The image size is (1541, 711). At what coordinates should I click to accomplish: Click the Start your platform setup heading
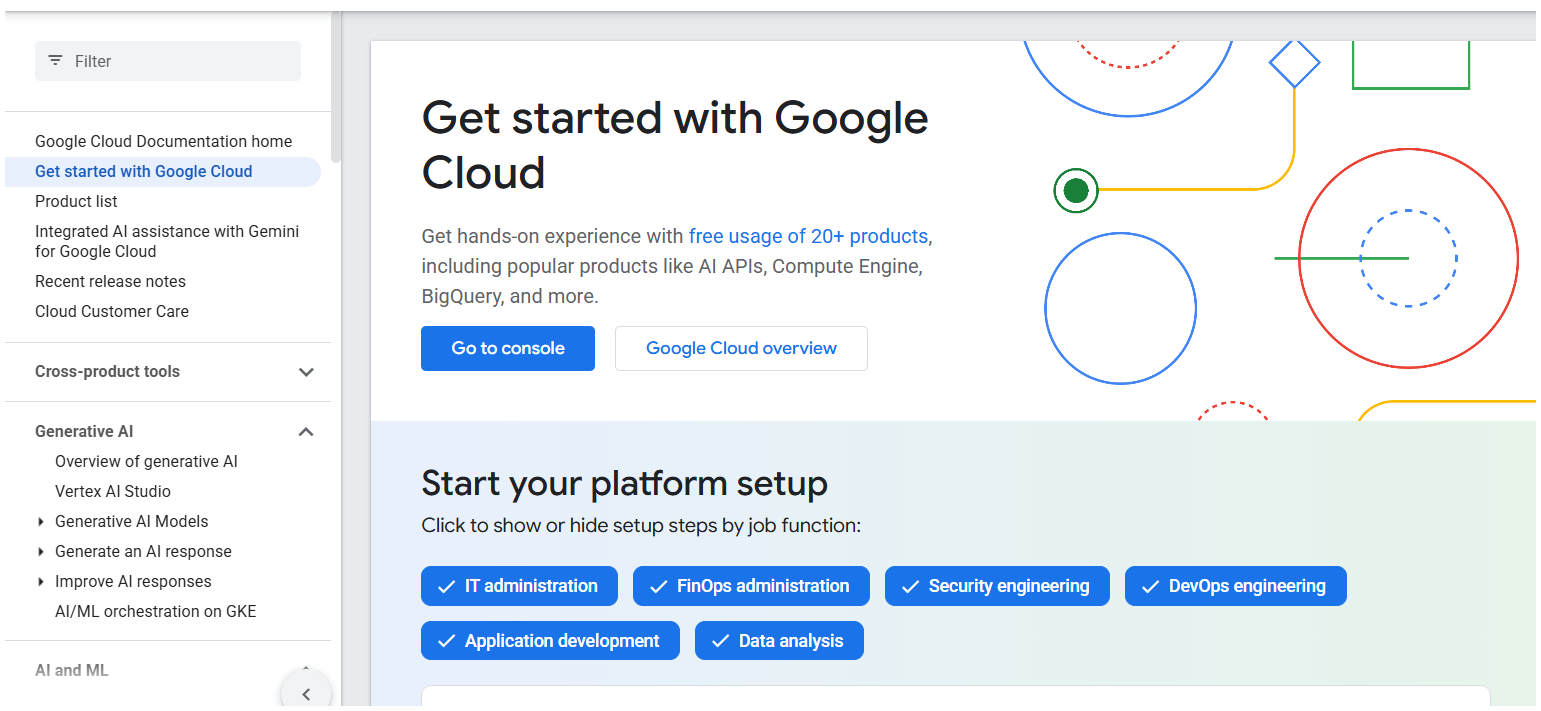[x=624, y=483]
